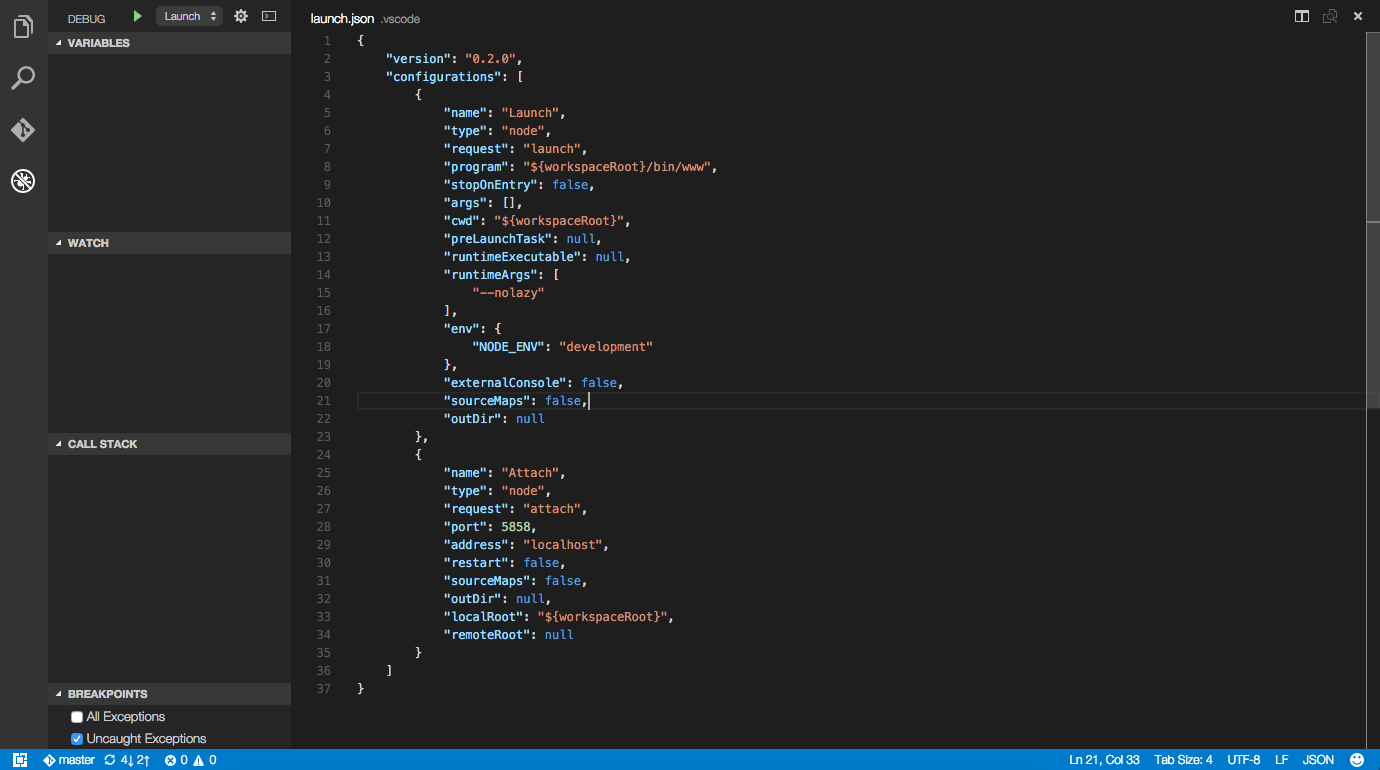Image resolution: width=1380 pixels, height=770 pixels.
Task: Open launch configuration with the gear icon
Action: (240, 16)
